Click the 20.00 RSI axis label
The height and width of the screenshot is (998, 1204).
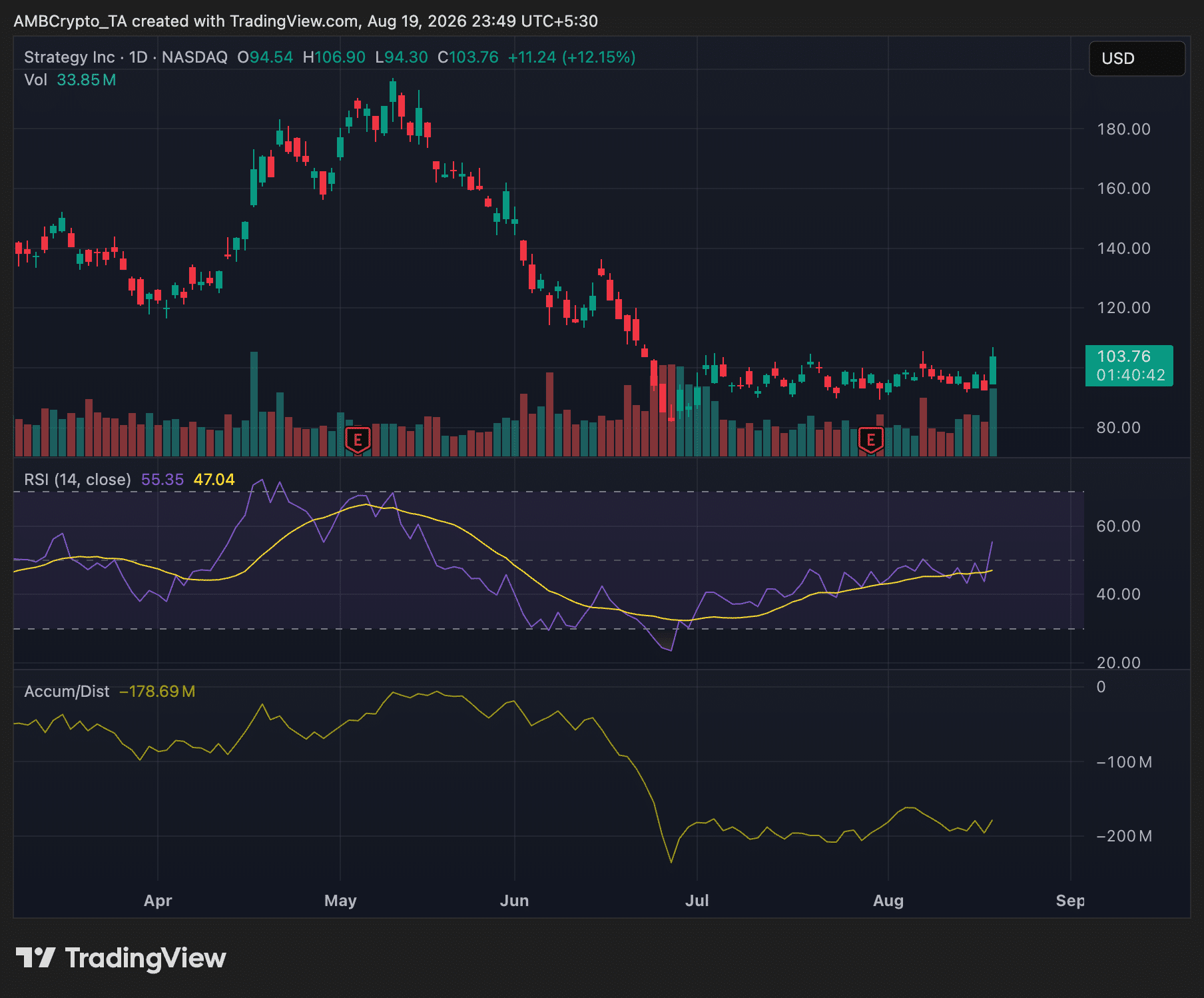tap(1119, 663)
